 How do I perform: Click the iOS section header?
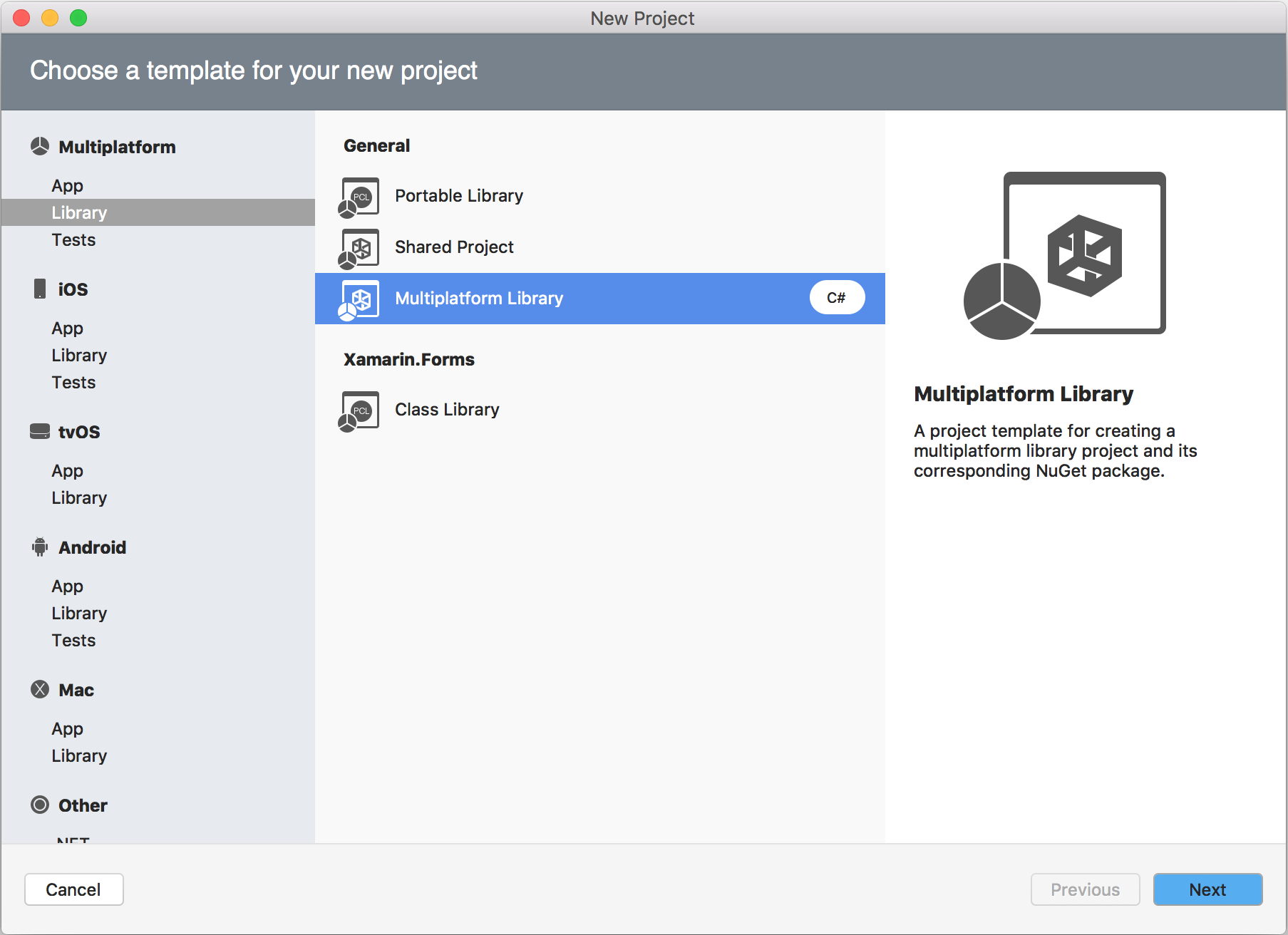pyautogui.click(x=73, y=289)
